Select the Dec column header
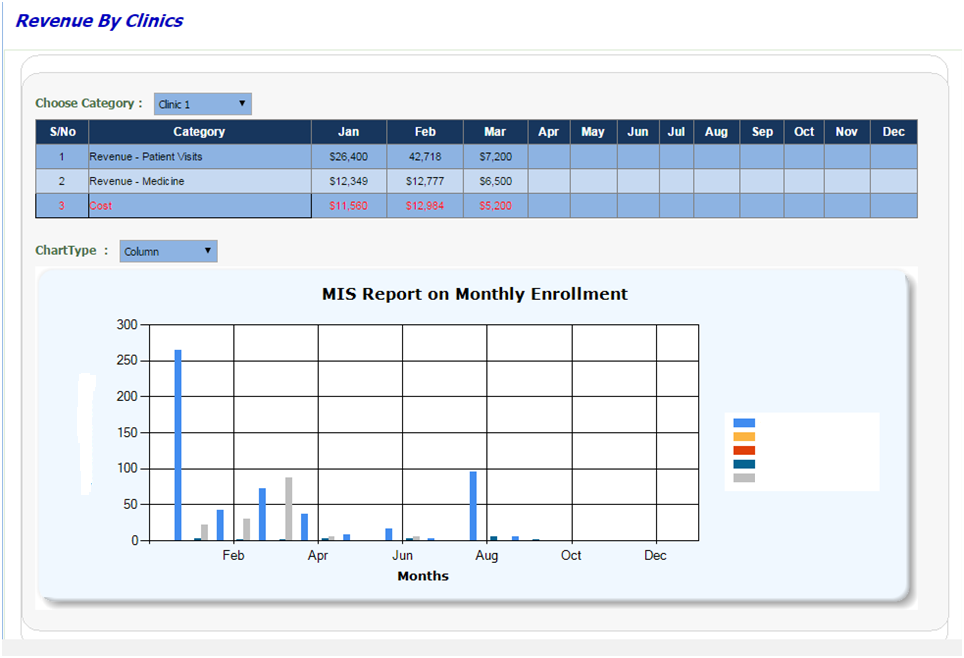This screenshot has height=658, width=964. pos(893,132)
